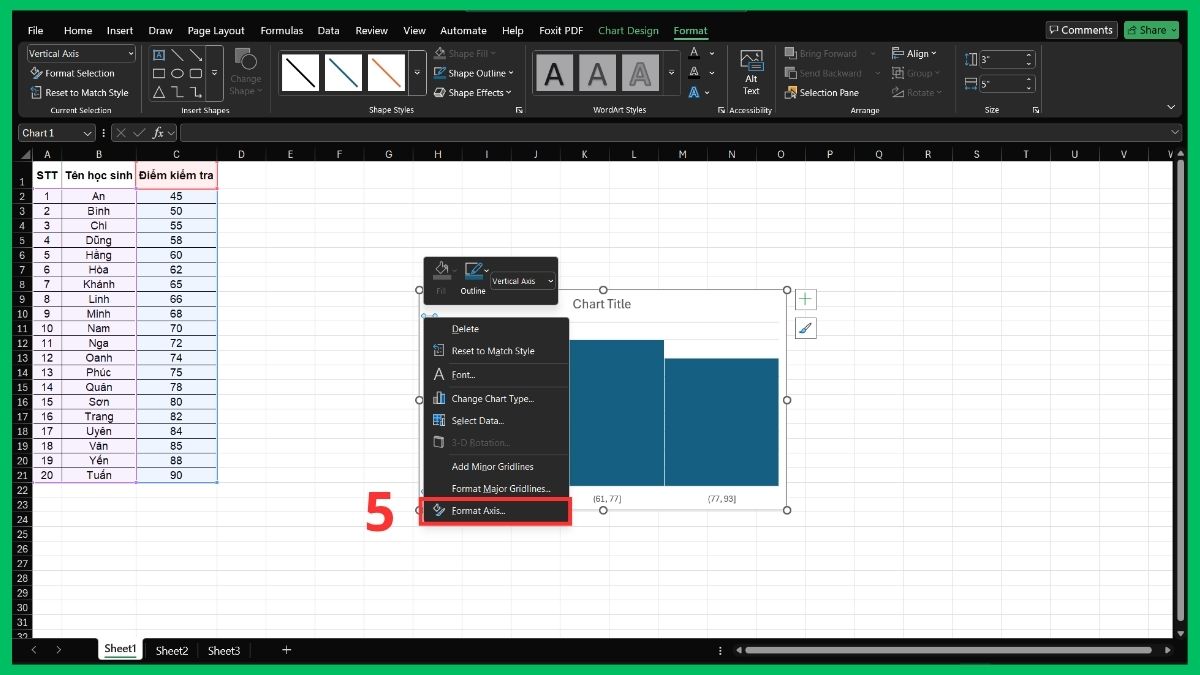The image size is (1200, 675).
Task: Apply the orange line shape style
Action: tap(386, 73)
